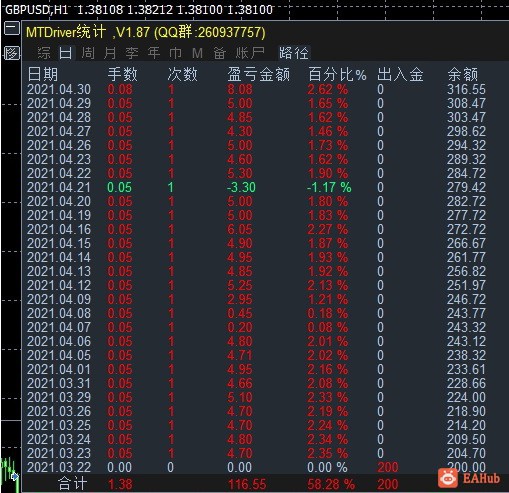Select the date 2021.03.25 row
The image size is (509, 493).
click(x=59, y=426)
